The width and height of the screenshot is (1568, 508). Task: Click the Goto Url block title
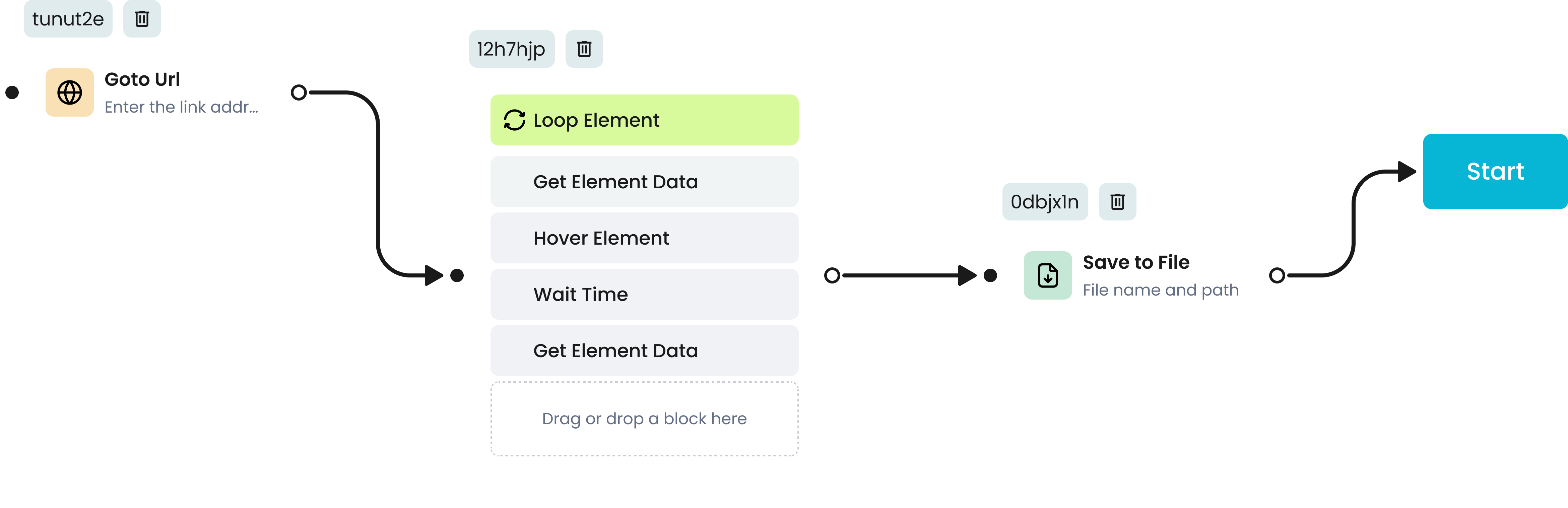click(x=142, y=79)
